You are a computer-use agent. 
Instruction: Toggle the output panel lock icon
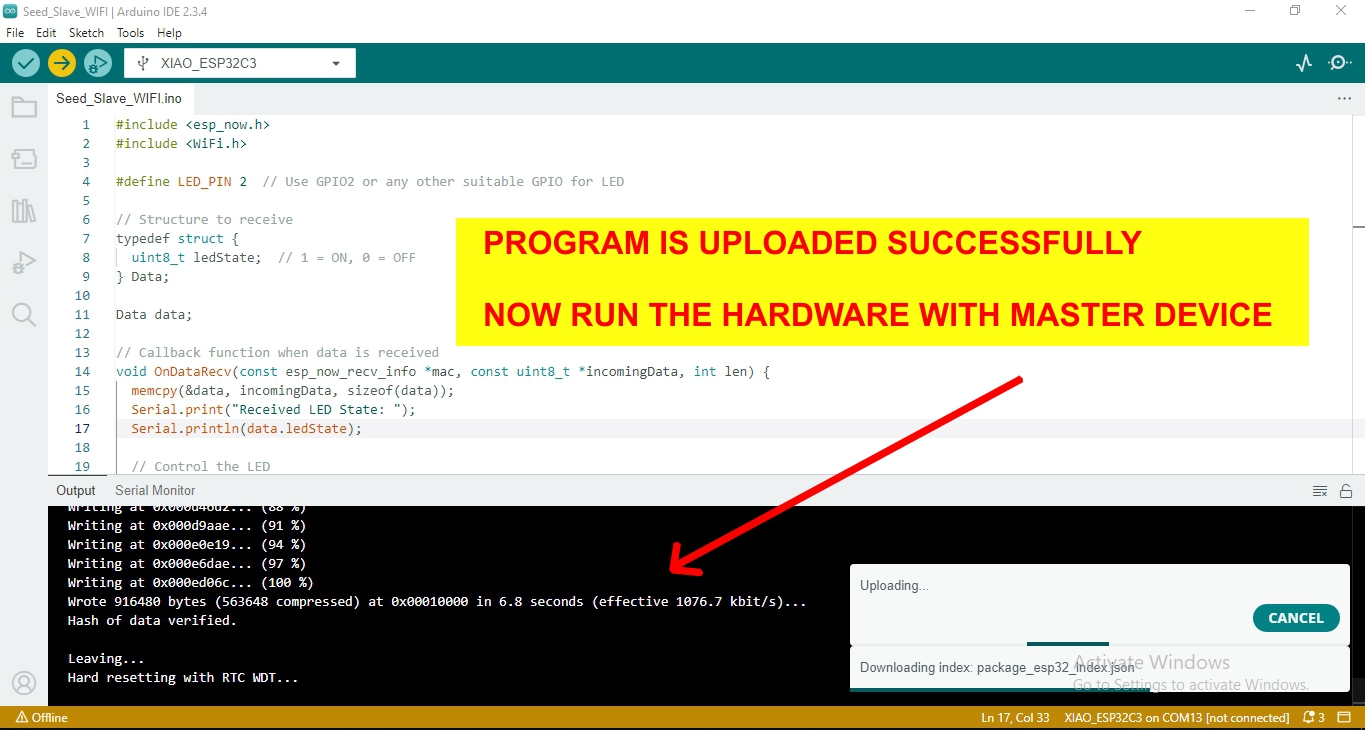pyautogui.click(x=1346, y=491)
